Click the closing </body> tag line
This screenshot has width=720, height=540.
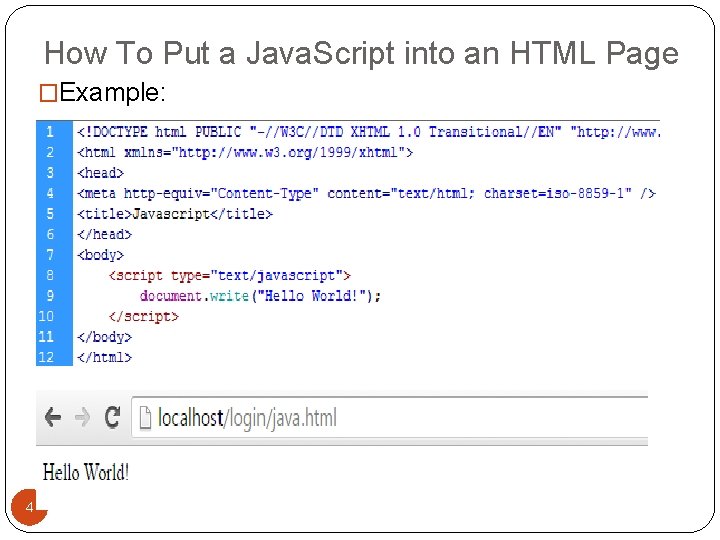[105, 337]
